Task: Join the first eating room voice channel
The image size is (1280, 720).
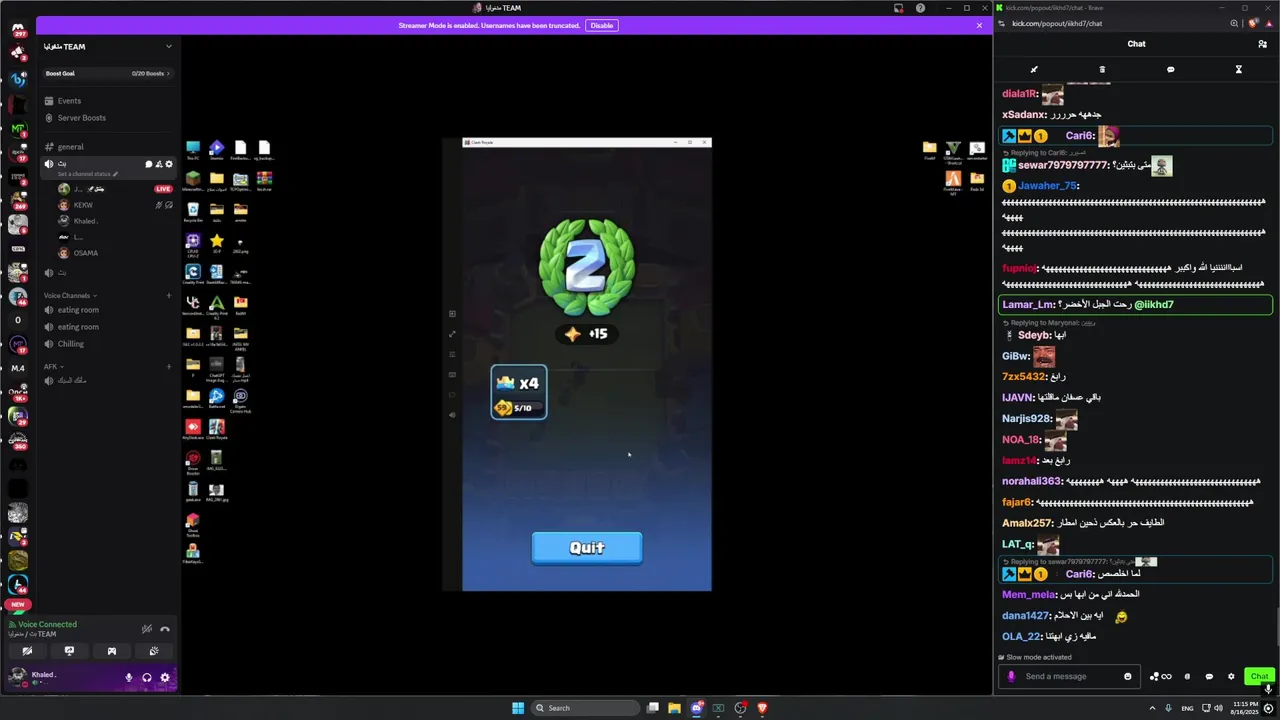Action: click(x=78, y=310)
